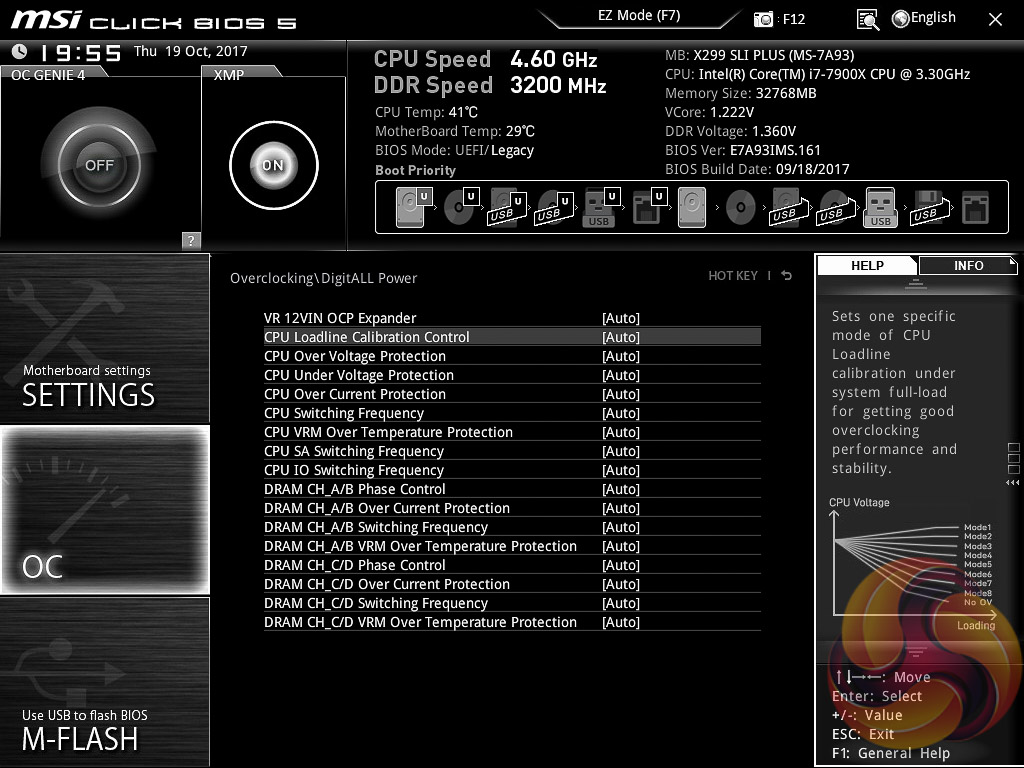Toggle the XMP ON button
This screenshot has width=1024, height=768.
click(x=274, y=165)
